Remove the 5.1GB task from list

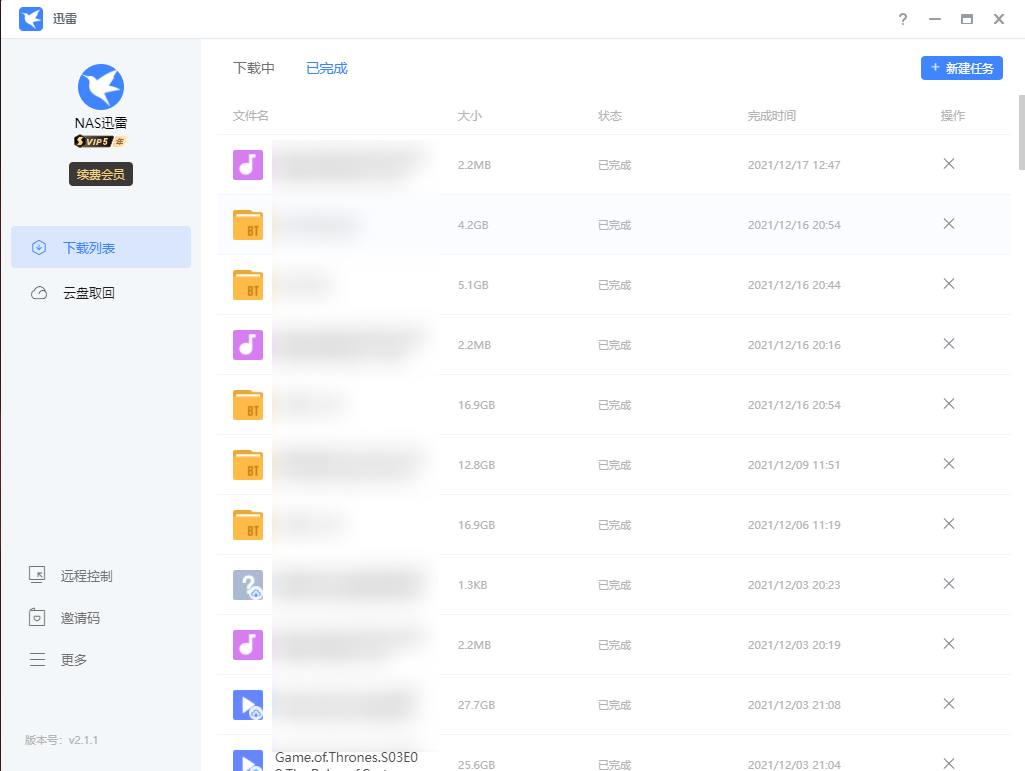[949, 284]
